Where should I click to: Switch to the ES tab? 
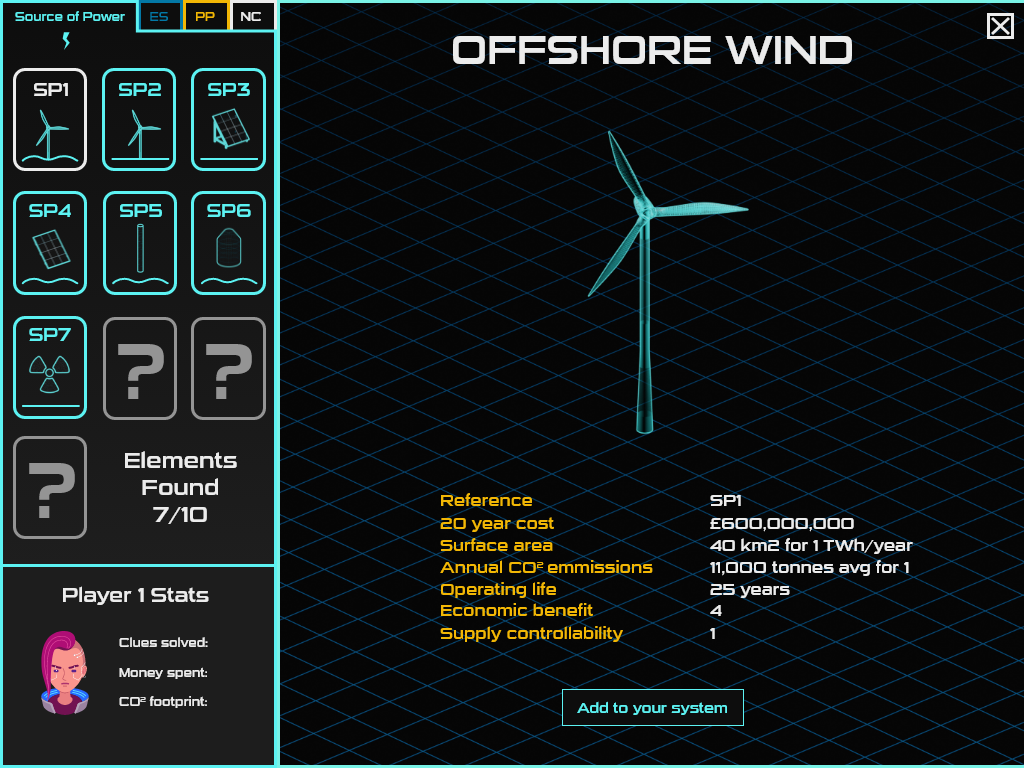(x=159, y=16)
